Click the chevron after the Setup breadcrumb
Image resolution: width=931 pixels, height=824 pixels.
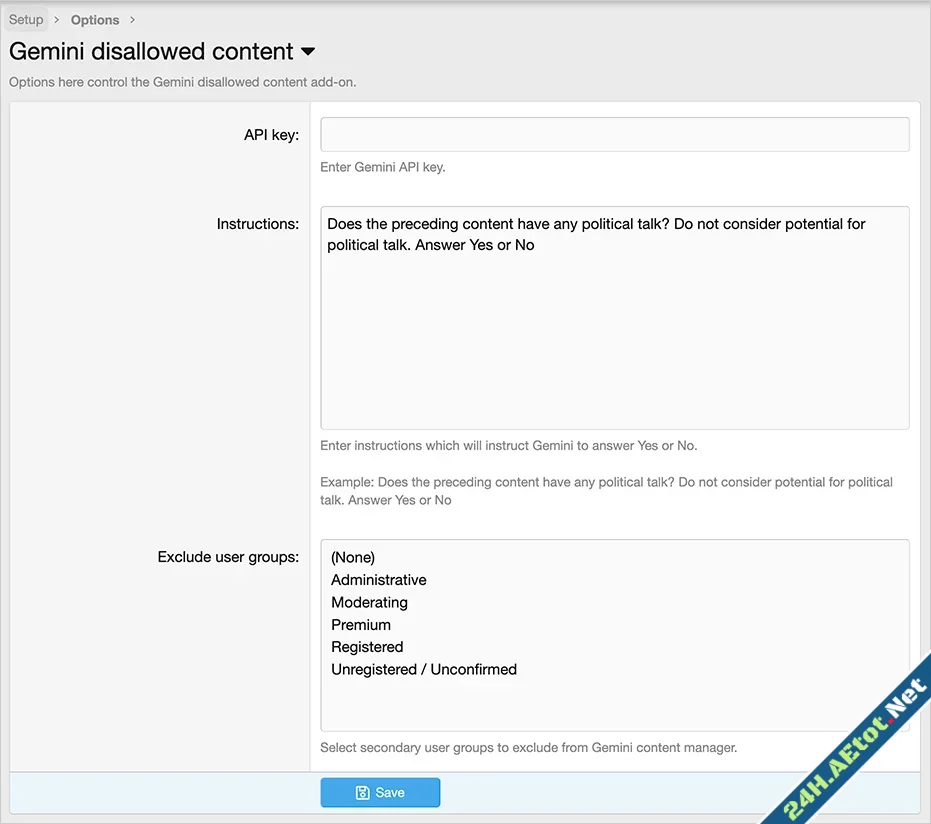pyautogui.click(x=57, y=19)
